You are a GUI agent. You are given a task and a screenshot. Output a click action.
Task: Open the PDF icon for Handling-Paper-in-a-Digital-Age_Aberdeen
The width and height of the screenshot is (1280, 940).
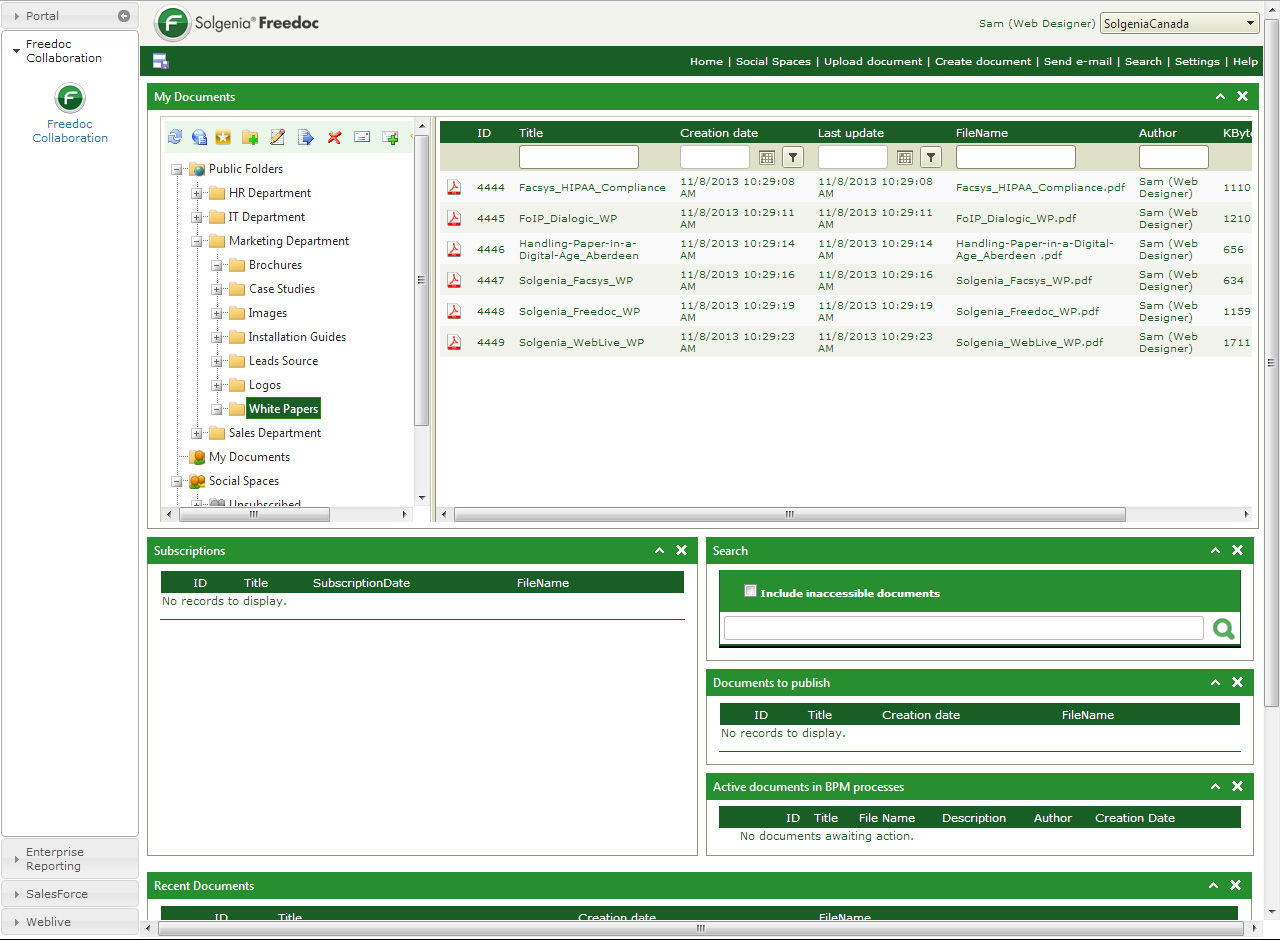[454, 249]
